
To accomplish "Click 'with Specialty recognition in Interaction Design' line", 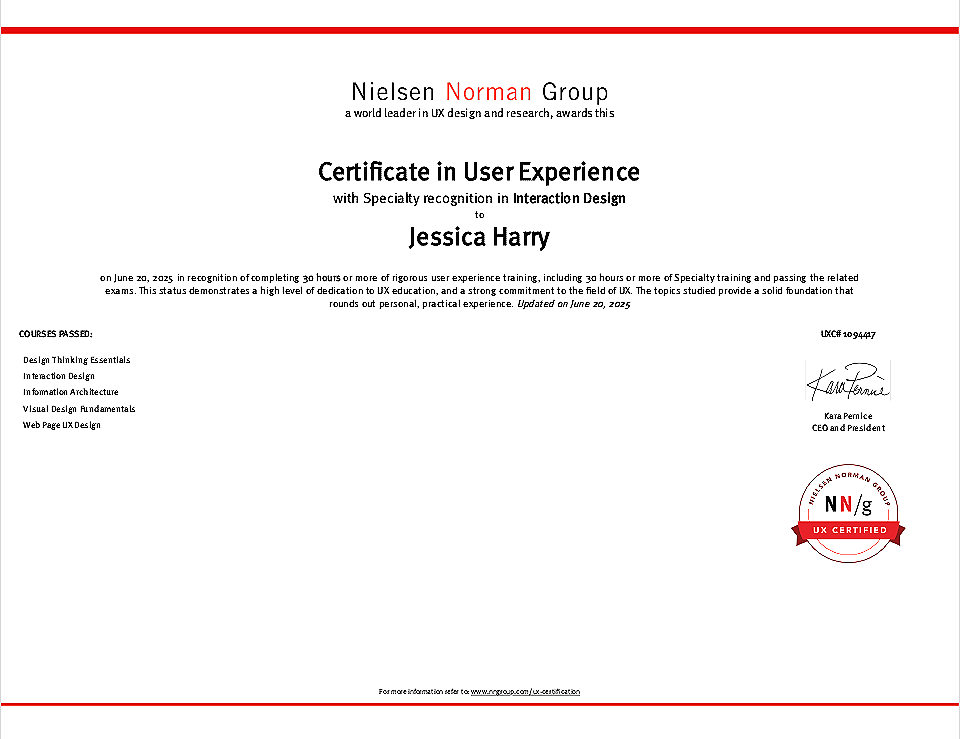I will coord(479,198).
